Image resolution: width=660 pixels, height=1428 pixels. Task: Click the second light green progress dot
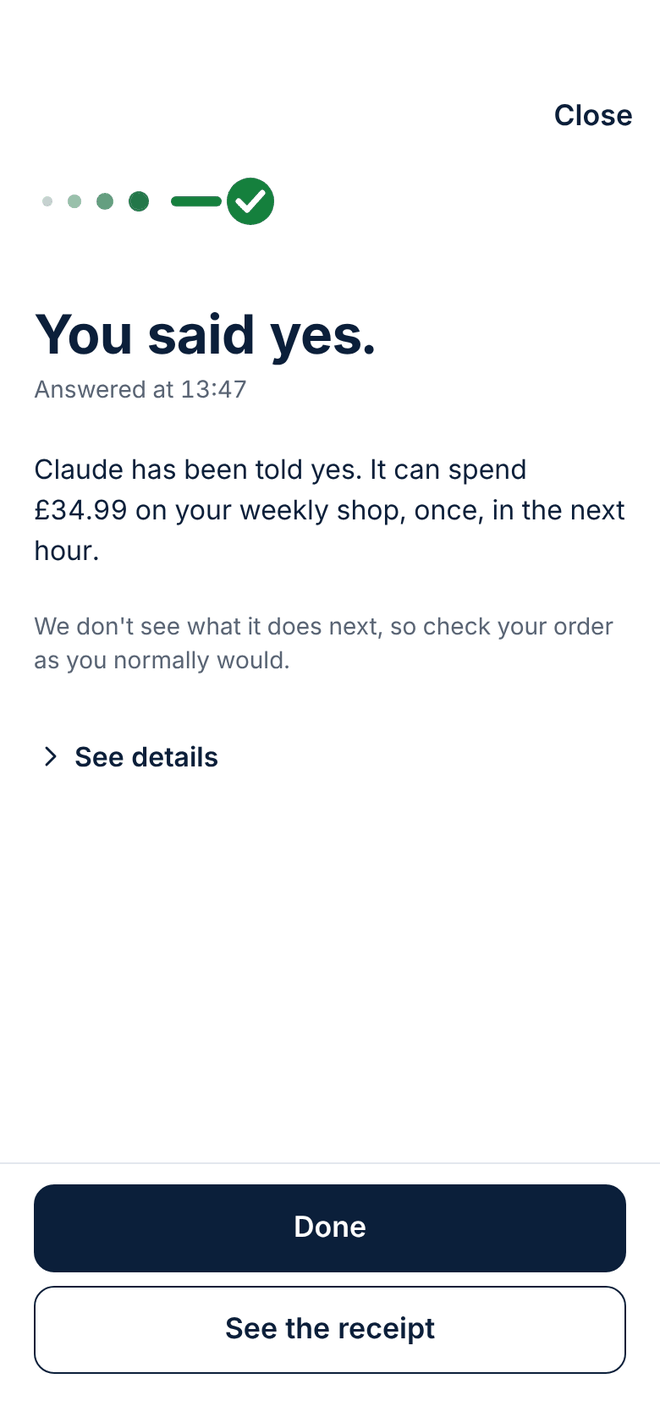coord(74,201)
